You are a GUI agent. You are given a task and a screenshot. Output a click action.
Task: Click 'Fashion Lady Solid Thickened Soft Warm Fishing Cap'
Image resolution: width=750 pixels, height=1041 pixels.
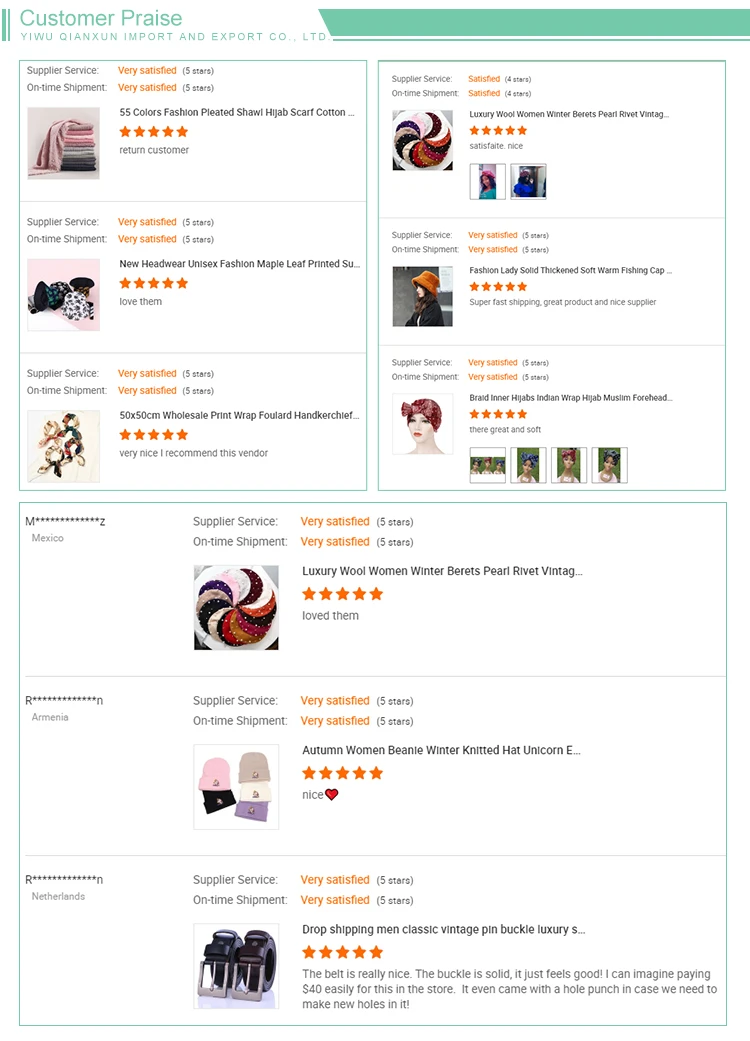coord(571,270)
